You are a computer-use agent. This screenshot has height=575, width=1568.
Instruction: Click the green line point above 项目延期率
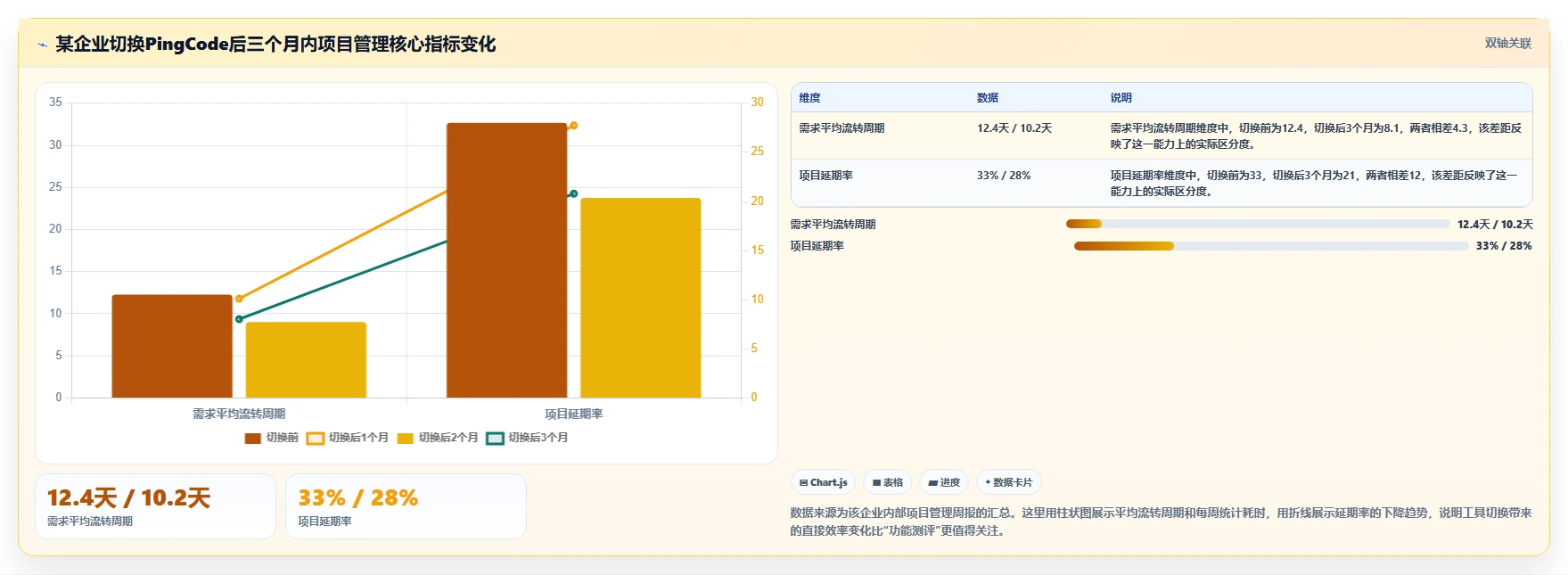click(573, 193)
